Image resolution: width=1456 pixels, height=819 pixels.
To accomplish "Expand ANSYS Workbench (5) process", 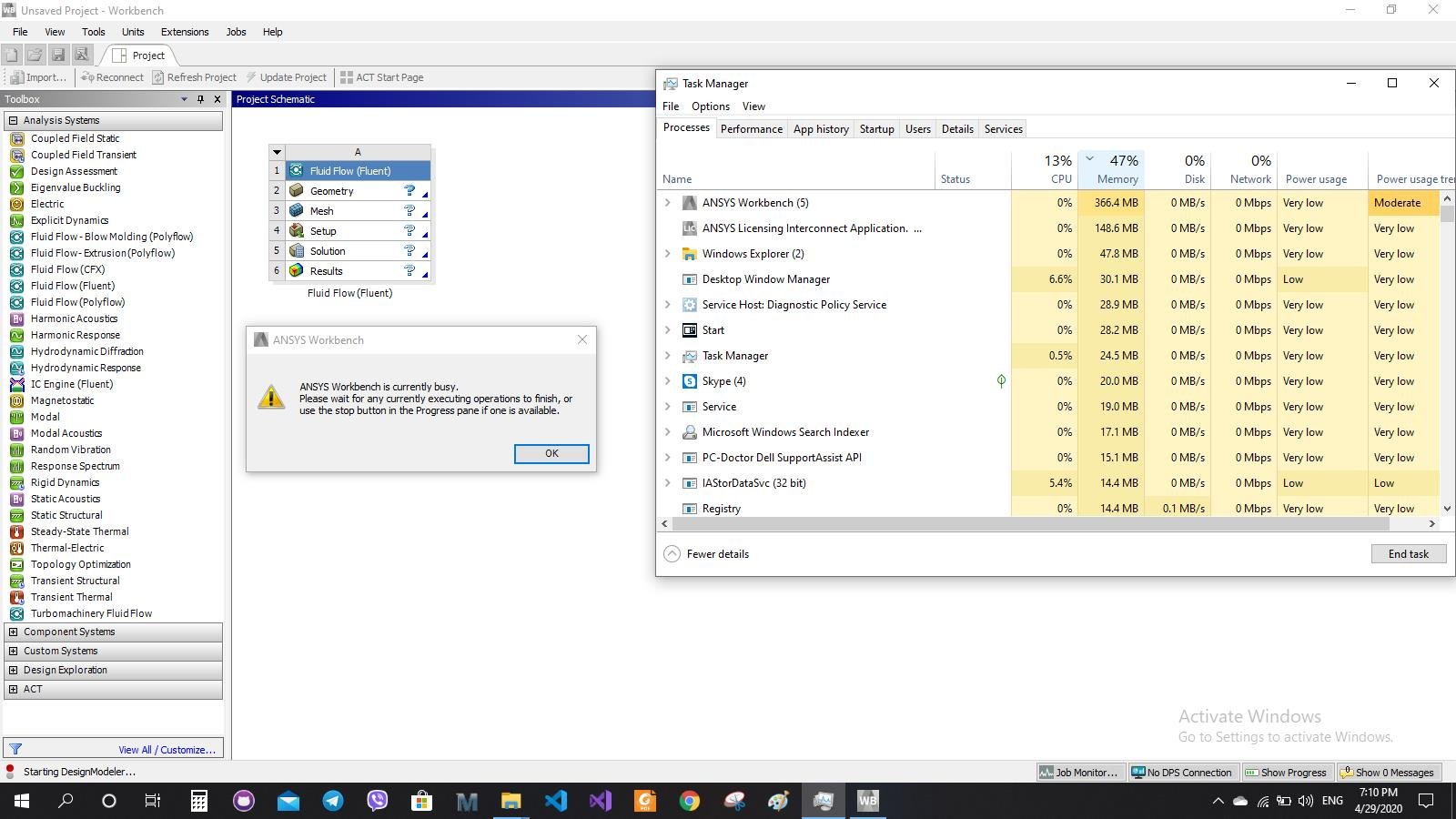I will (x=667, y=203).
